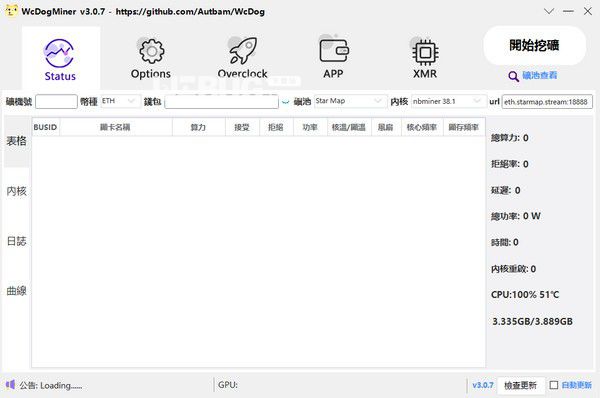Click the GPU: status bar label

pyautogui.click(x=228, y=385)
